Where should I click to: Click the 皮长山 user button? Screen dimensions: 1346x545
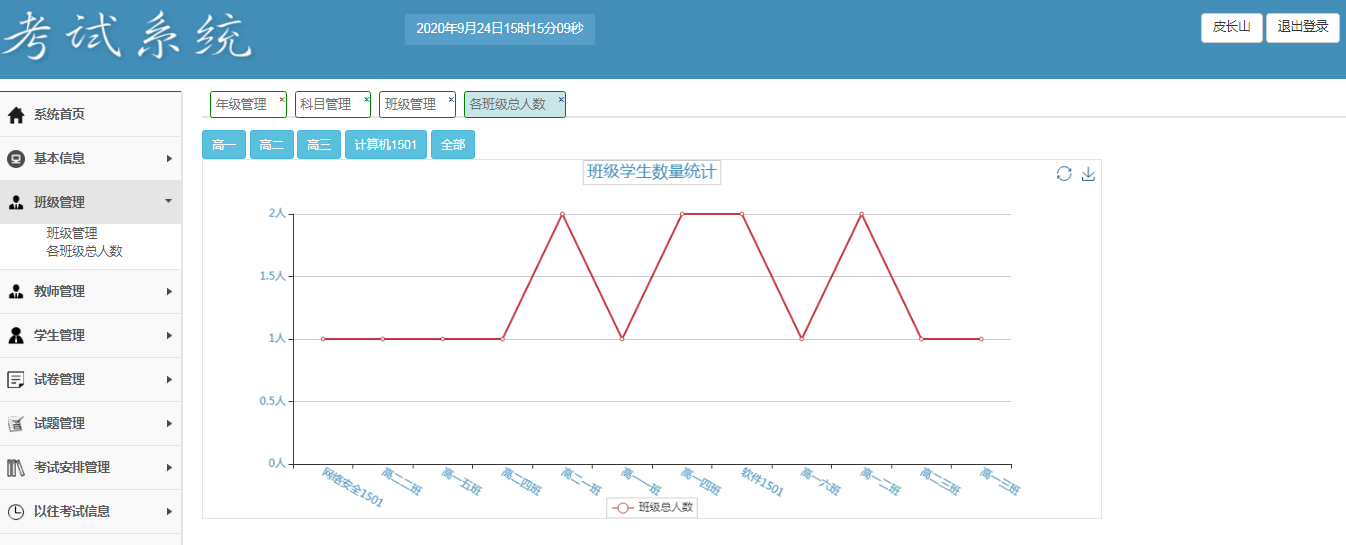tap(1231, 27)
